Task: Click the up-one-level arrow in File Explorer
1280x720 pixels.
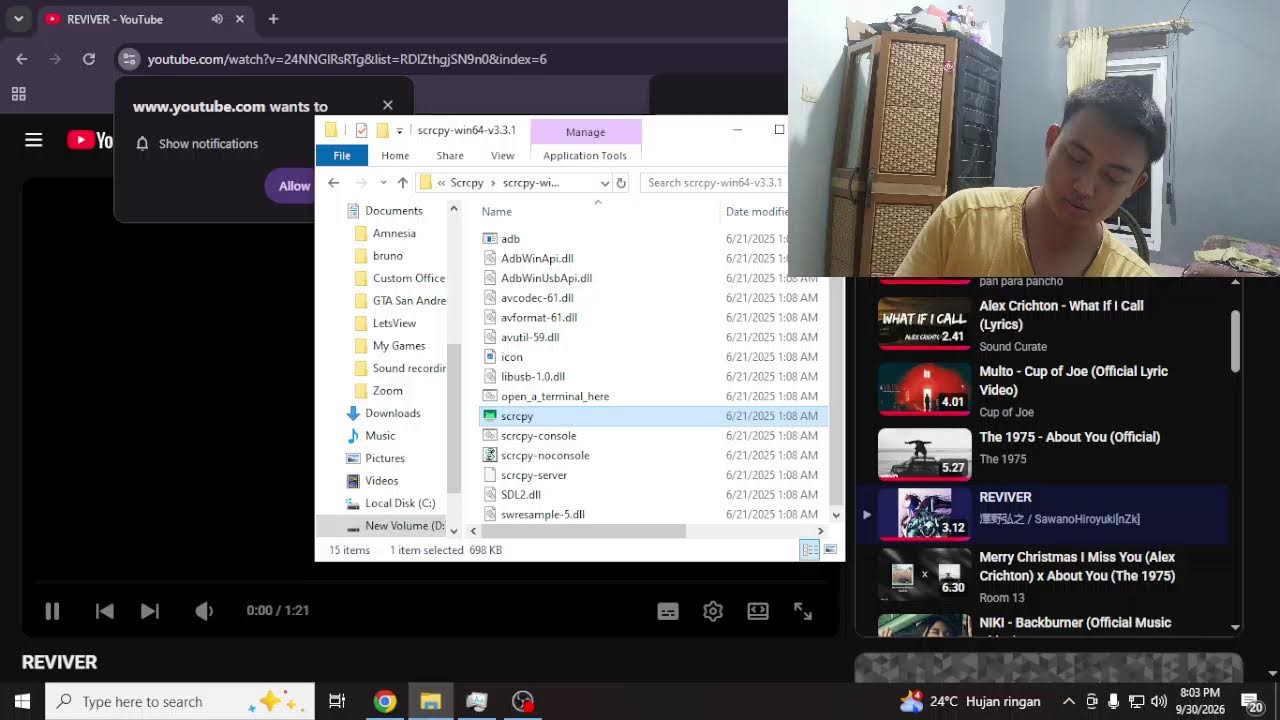Action: [x=403, y=183]
